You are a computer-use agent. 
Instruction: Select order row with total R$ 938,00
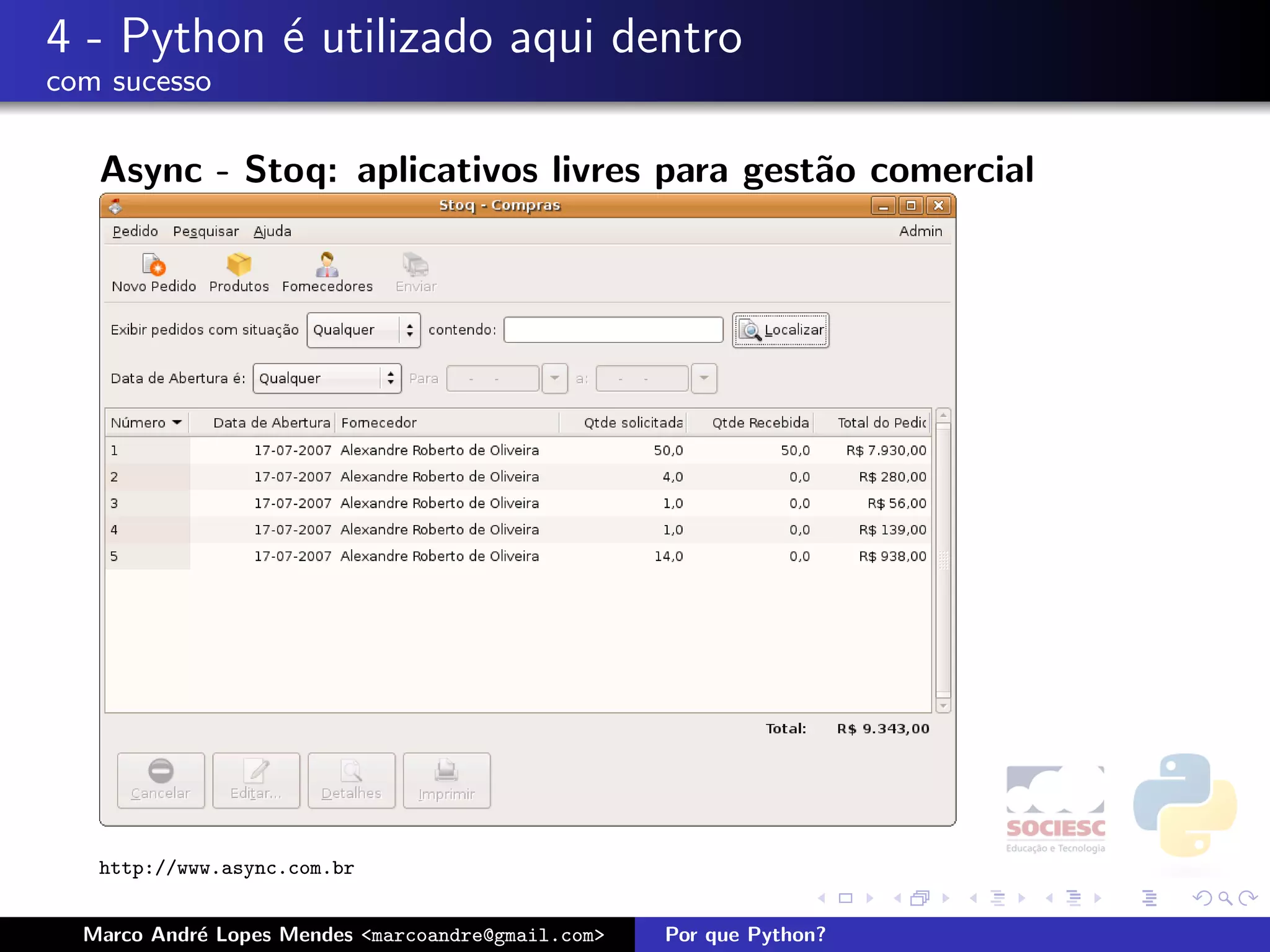point(518,557)
